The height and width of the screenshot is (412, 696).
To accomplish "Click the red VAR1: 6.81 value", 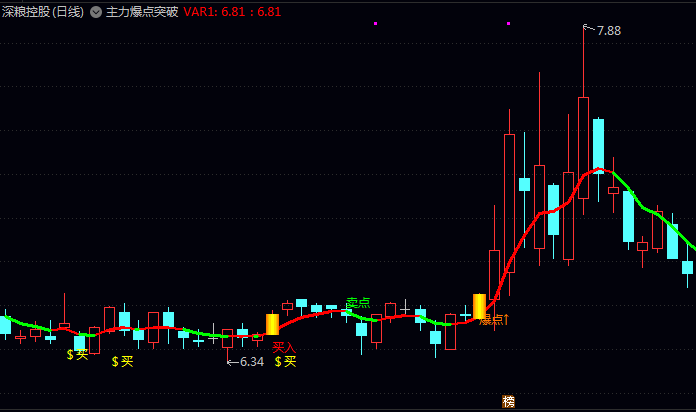I will [213, 12].
